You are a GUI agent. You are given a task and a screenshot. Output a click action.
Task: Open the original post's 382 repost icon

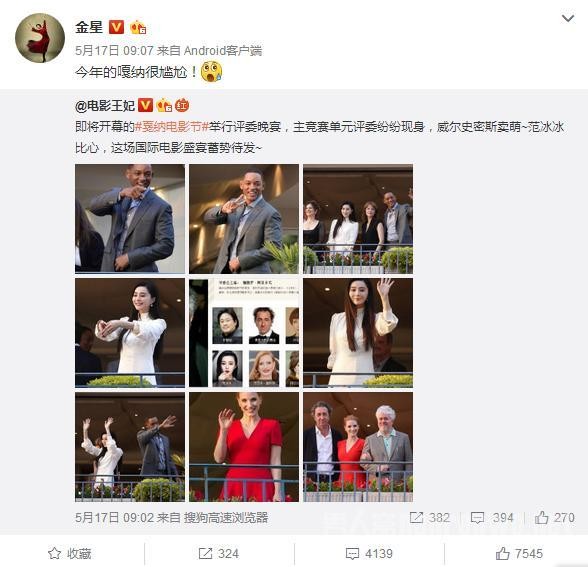tap(416, 518)
